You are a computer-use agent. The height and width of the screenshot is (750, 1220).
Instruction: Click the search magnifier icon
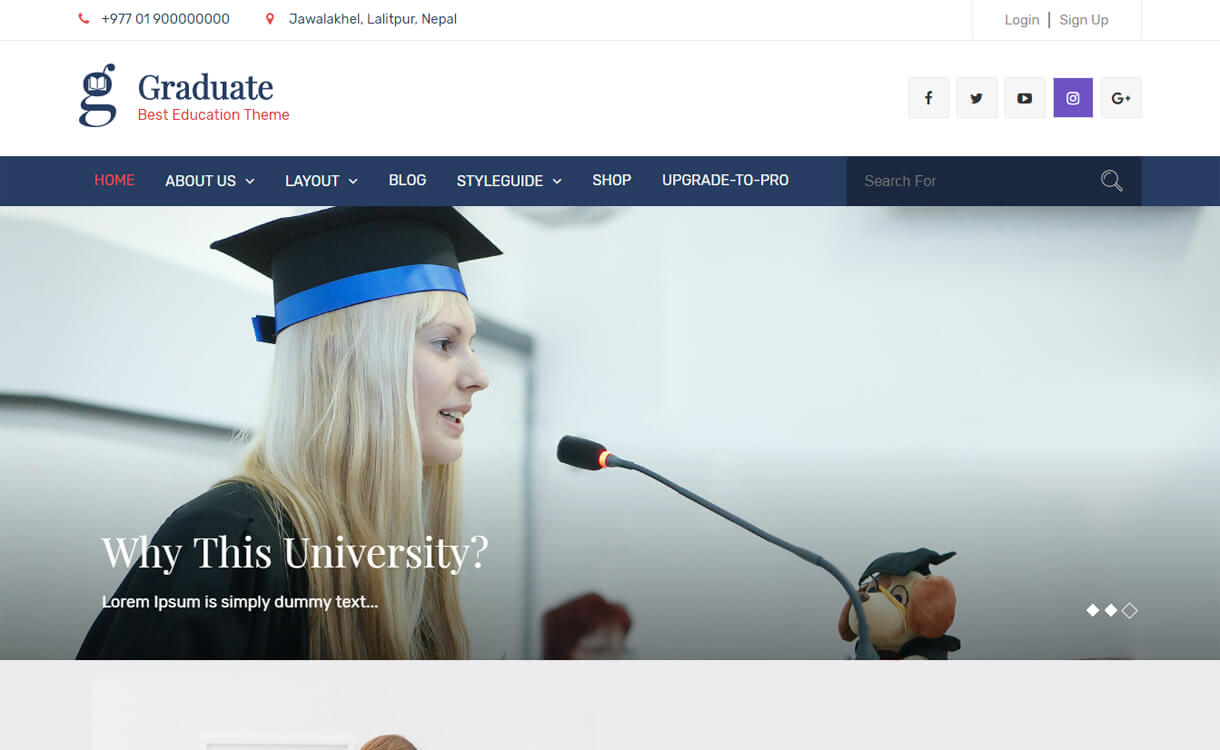tap(1111, 181)
